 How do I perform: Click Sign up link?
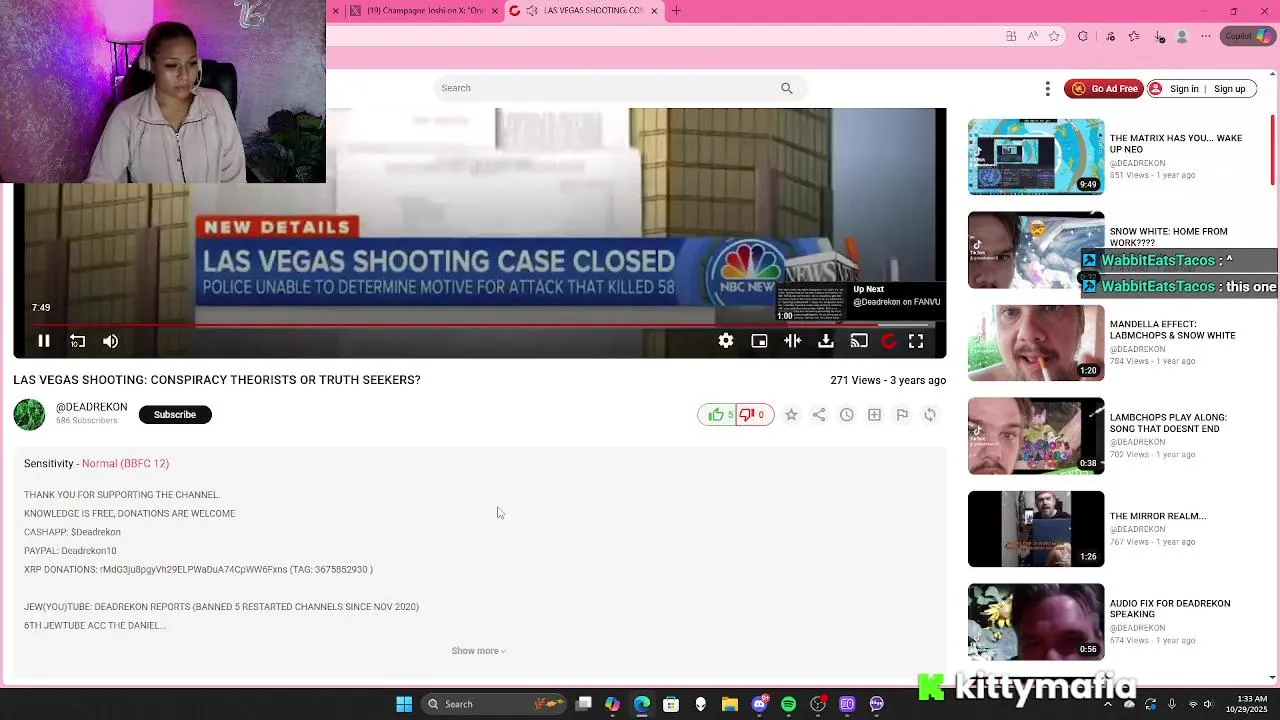pos(1229,89)
